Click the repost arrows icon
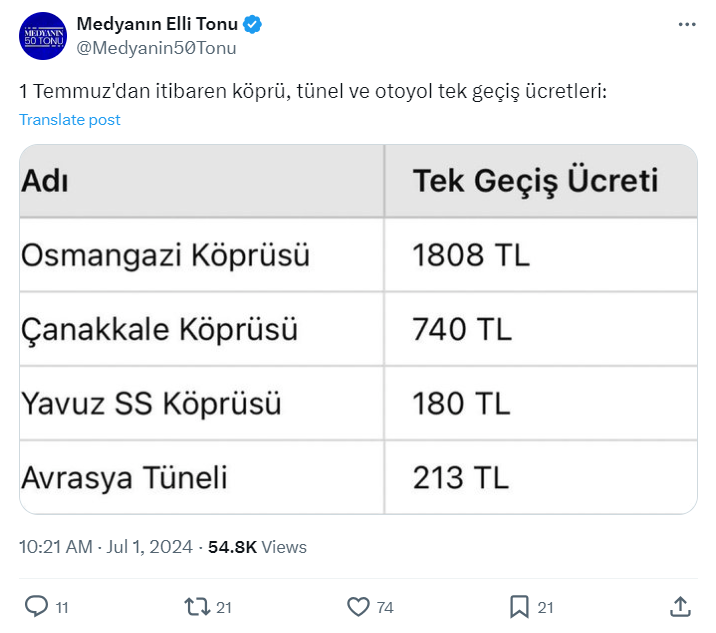This screenshot has width=716, height=633. [196, 606]
